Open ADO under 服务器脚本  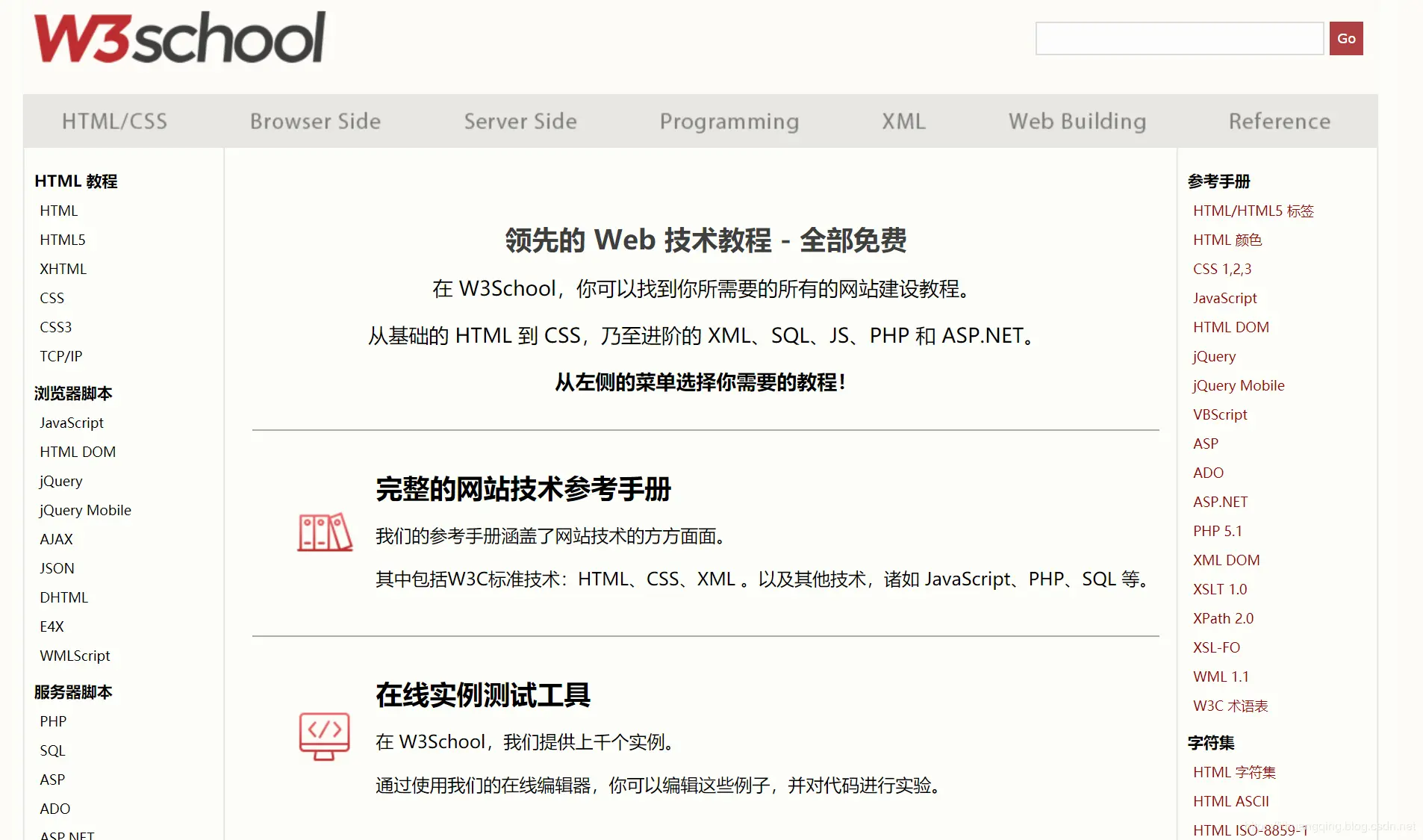coord(55,809)
